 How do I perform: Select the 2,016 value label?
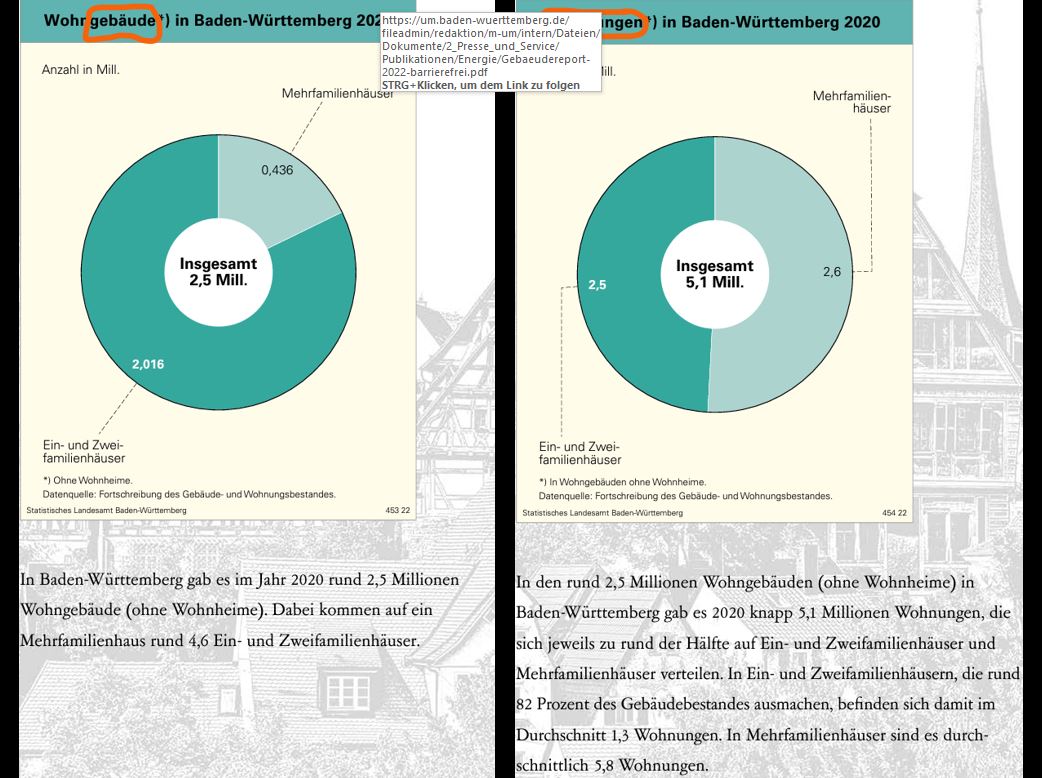(x=147, y=364)
